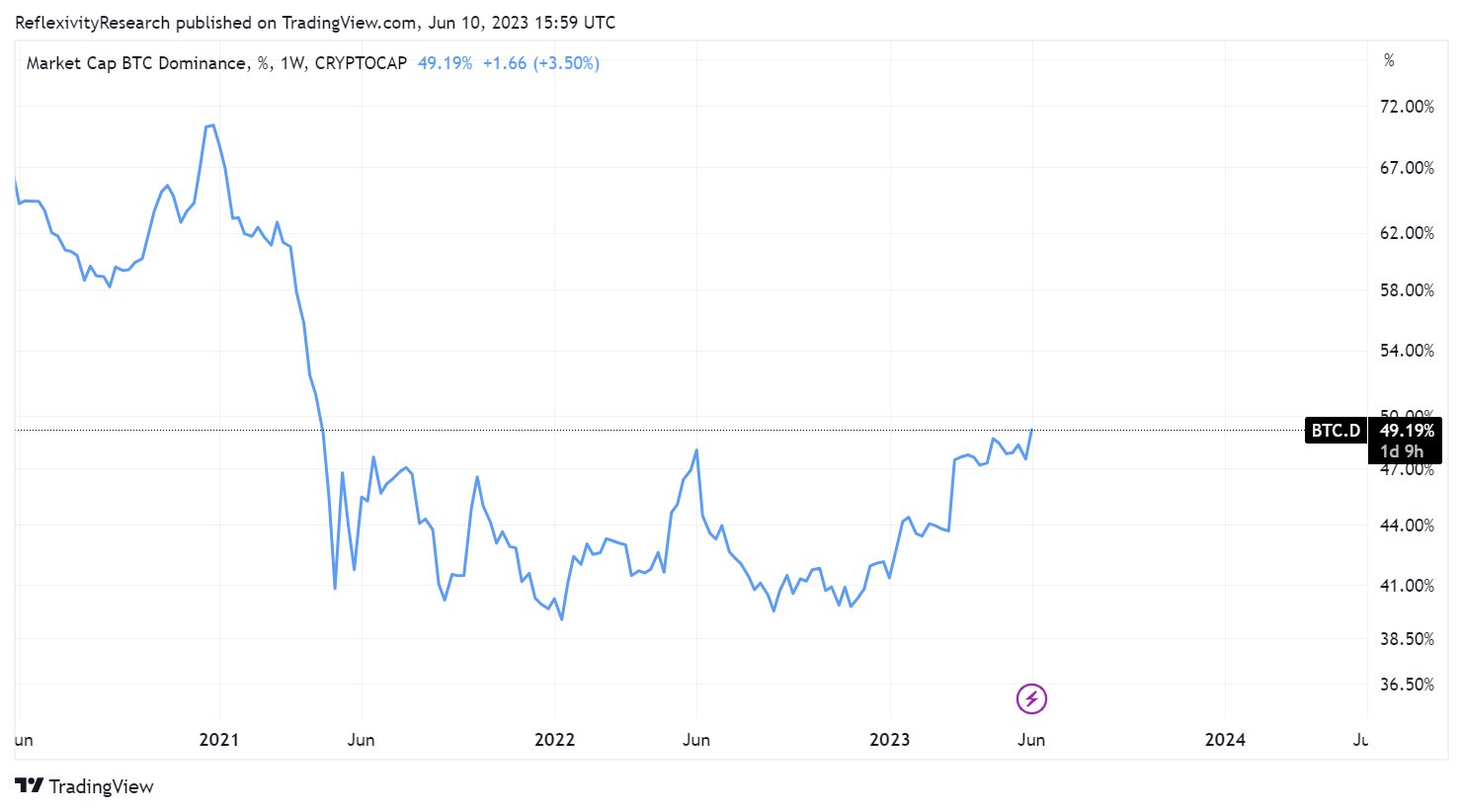Click the 36.50% price axis label
Screen dimensions: 1463x812
[1407, 685]
